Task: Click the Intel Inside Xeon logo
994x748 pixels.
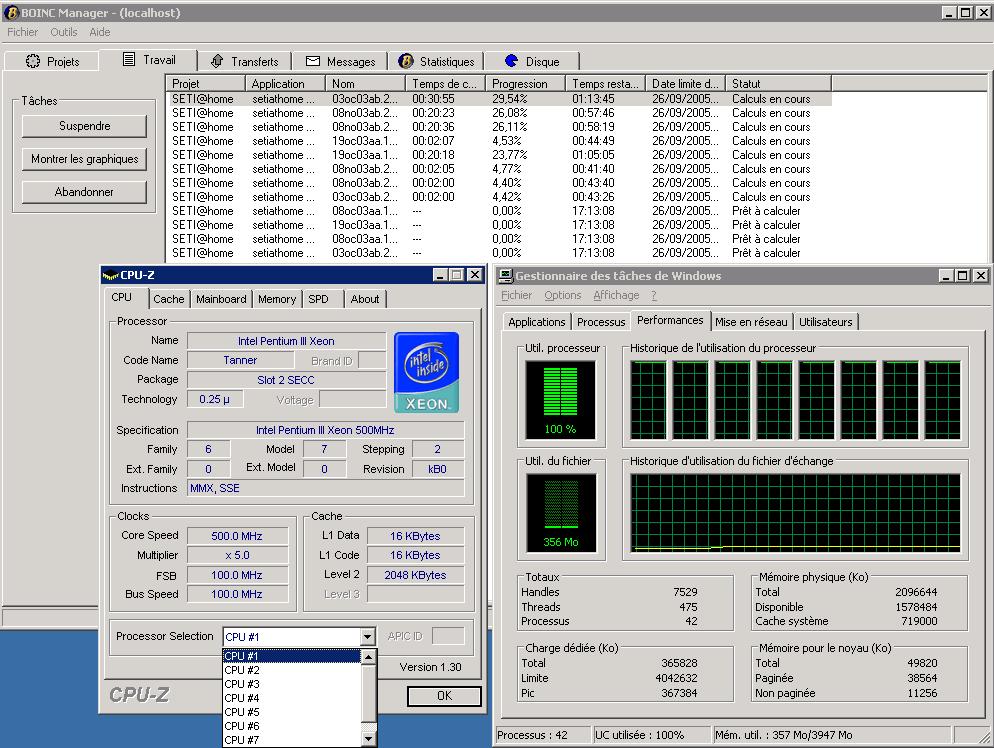Action: click(x=427, y=372)
